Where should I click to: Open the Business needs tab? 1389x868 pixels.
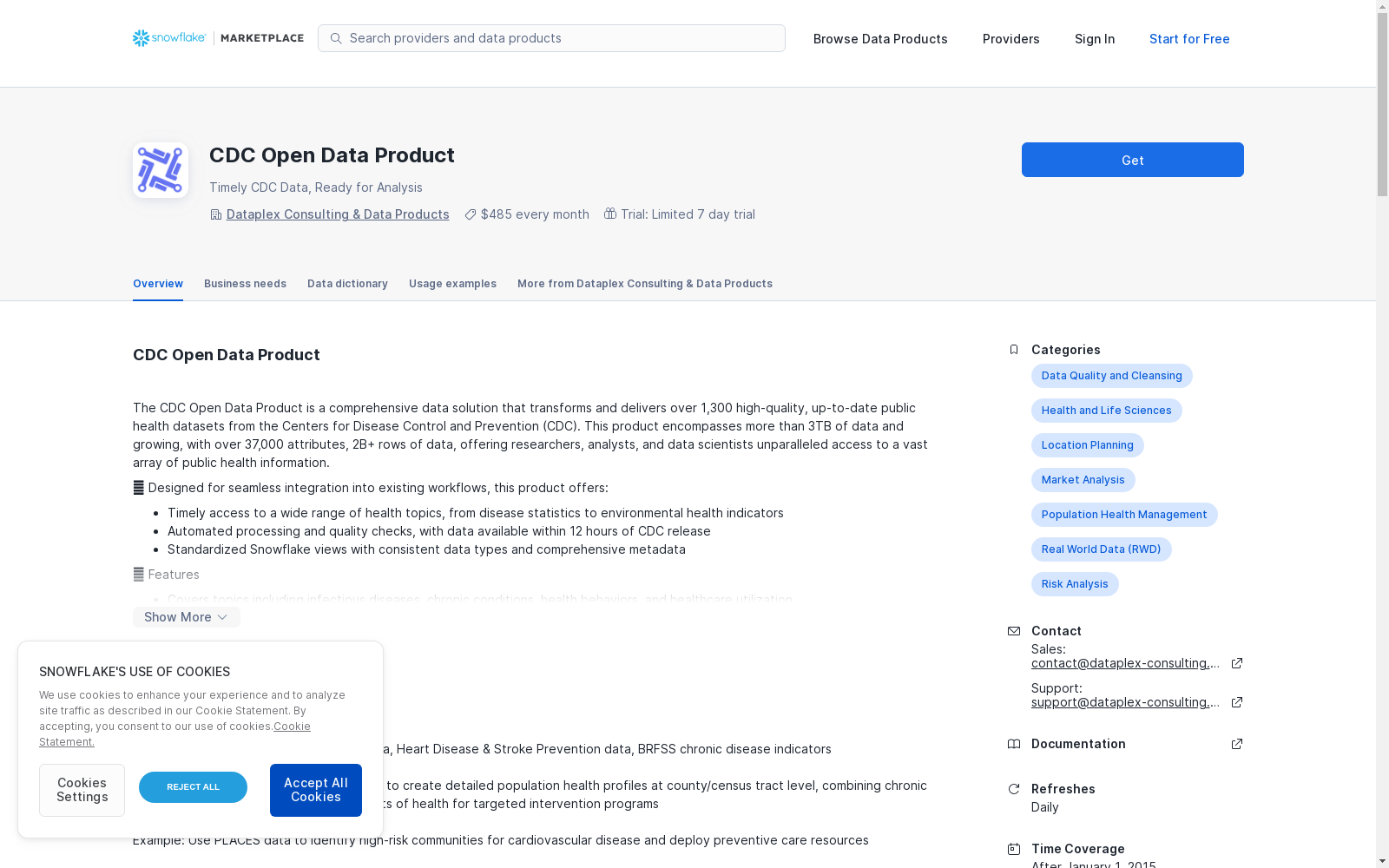pos(245,284)
